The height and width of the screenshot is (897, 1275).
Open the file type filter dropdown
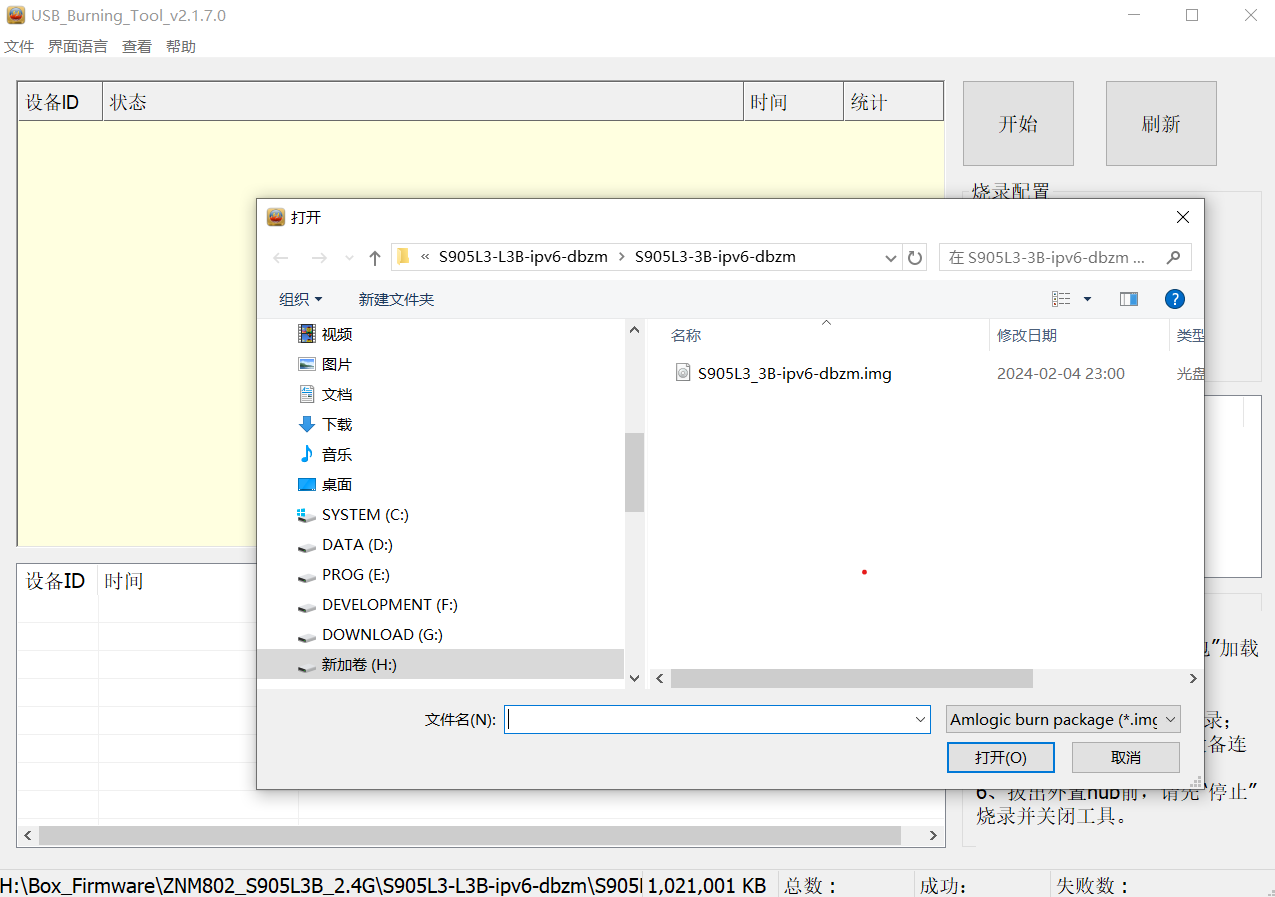click(x=1062, y=719)
